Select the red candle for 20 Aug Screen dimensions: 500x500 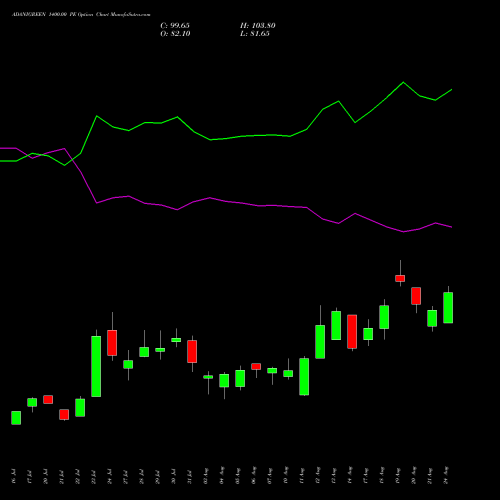point(416,296)
